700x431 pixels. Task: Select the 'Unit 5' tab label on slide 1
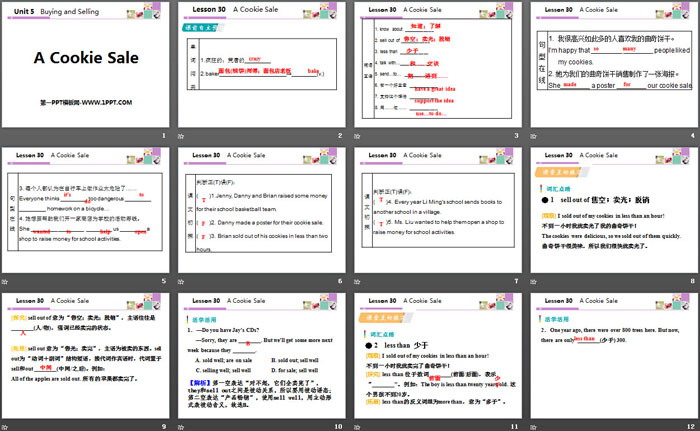coord(20,6)
